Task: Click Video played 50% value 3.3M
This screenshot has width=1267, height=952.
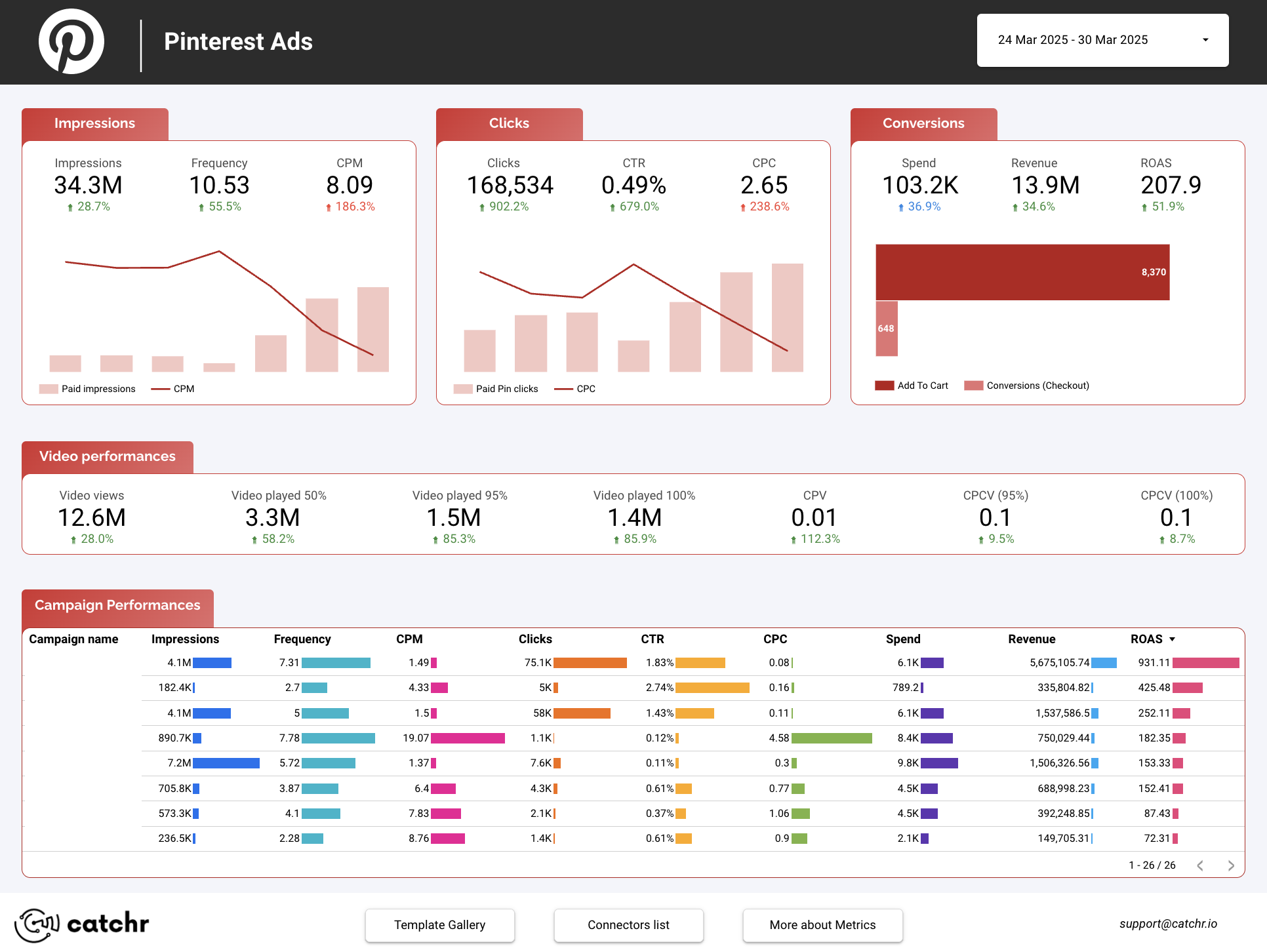Action: tap(272, 518)
